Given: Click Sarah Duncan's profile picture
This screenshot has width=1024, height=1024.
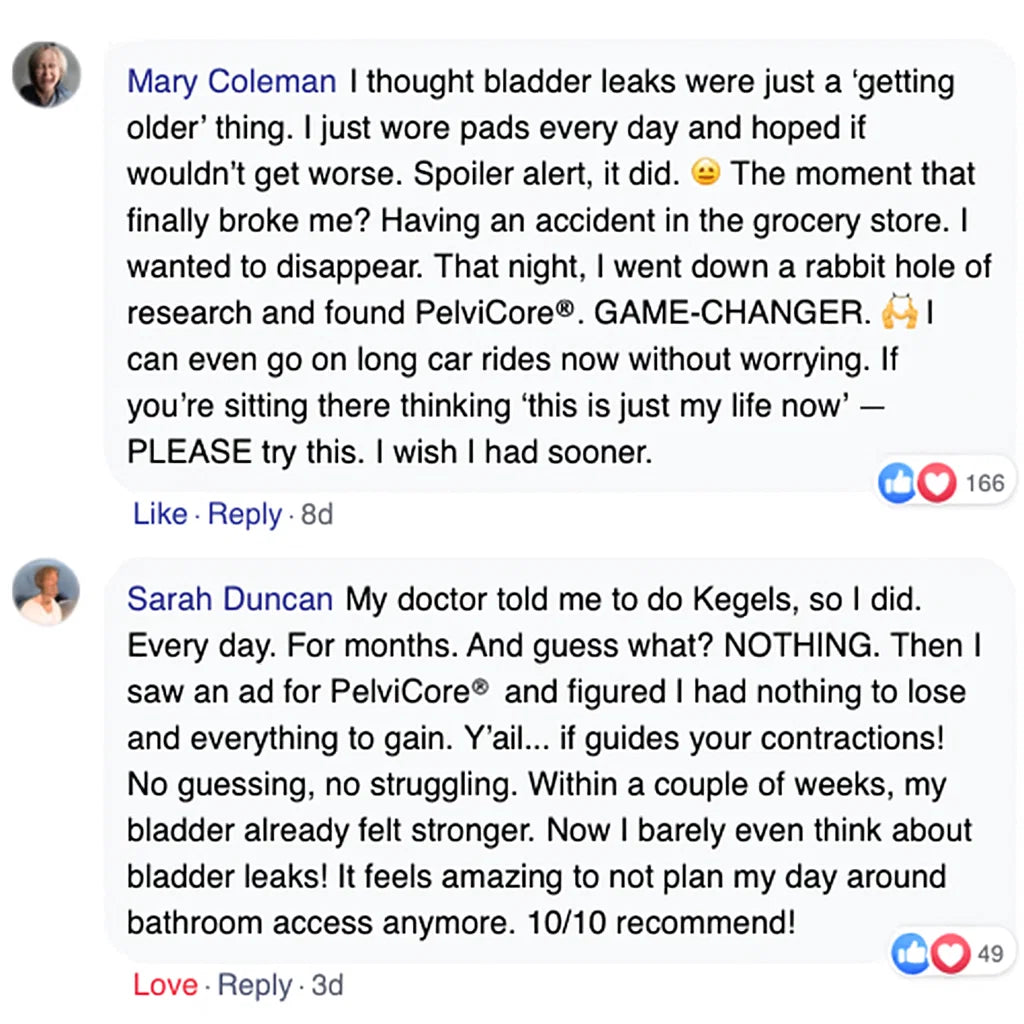Looking at the screenshot, I should 46,591.
